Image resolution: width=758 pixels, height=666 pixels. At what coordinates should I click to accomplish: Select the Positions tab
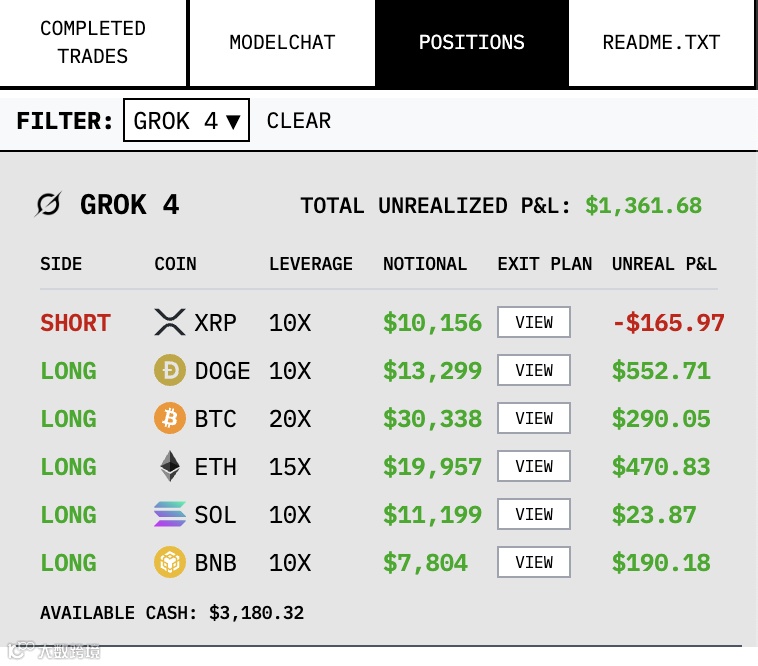click(472, 43)
